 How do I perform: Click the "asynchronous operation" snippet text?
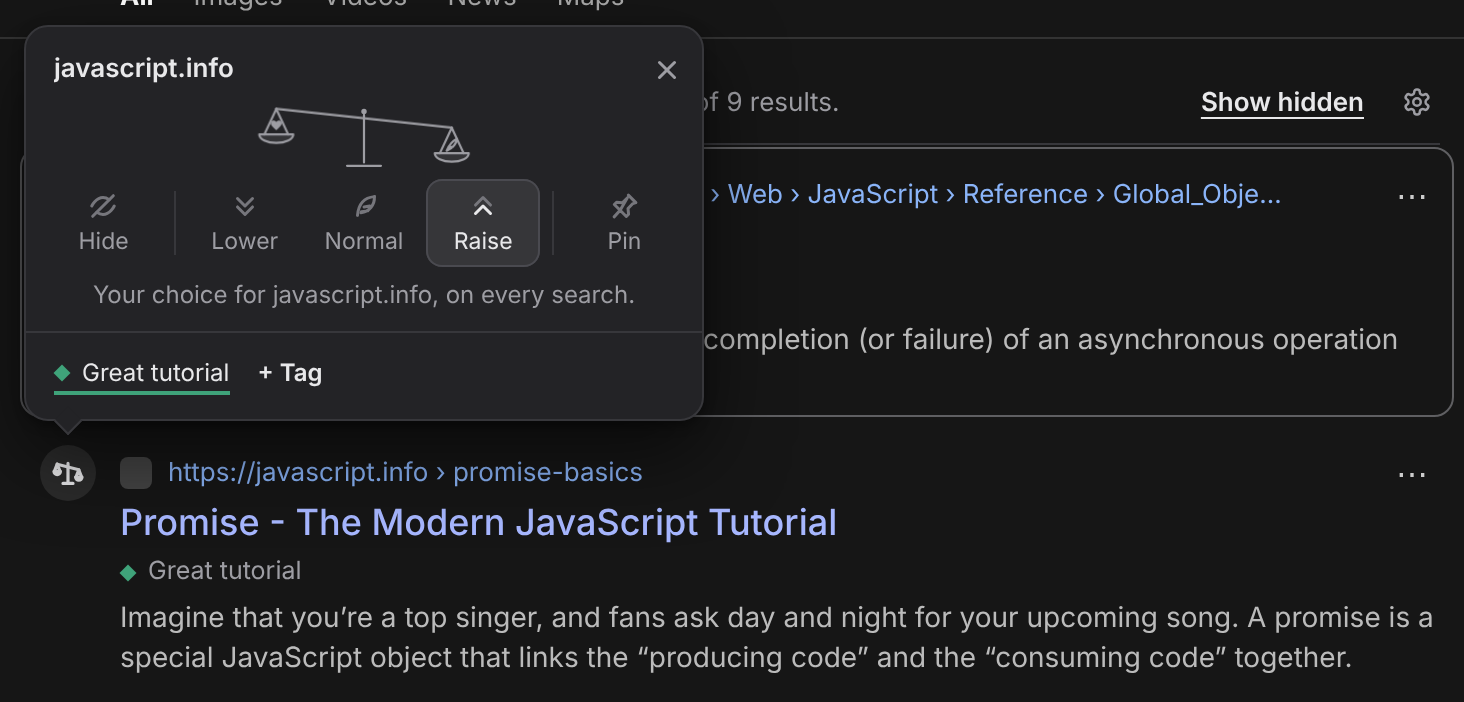click(1237, 340)
